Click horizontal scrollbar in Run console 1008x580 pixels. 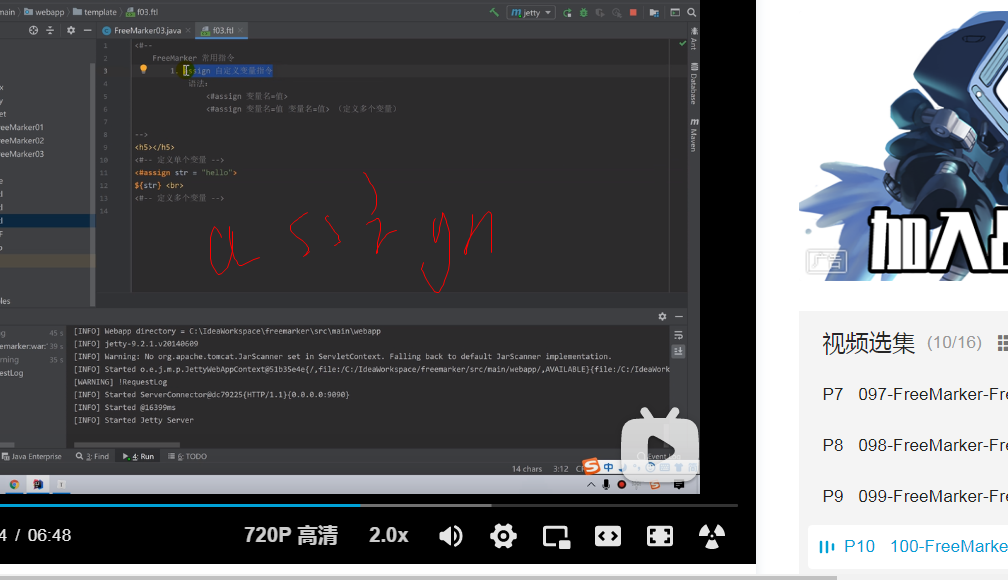(x=127, y=444)
